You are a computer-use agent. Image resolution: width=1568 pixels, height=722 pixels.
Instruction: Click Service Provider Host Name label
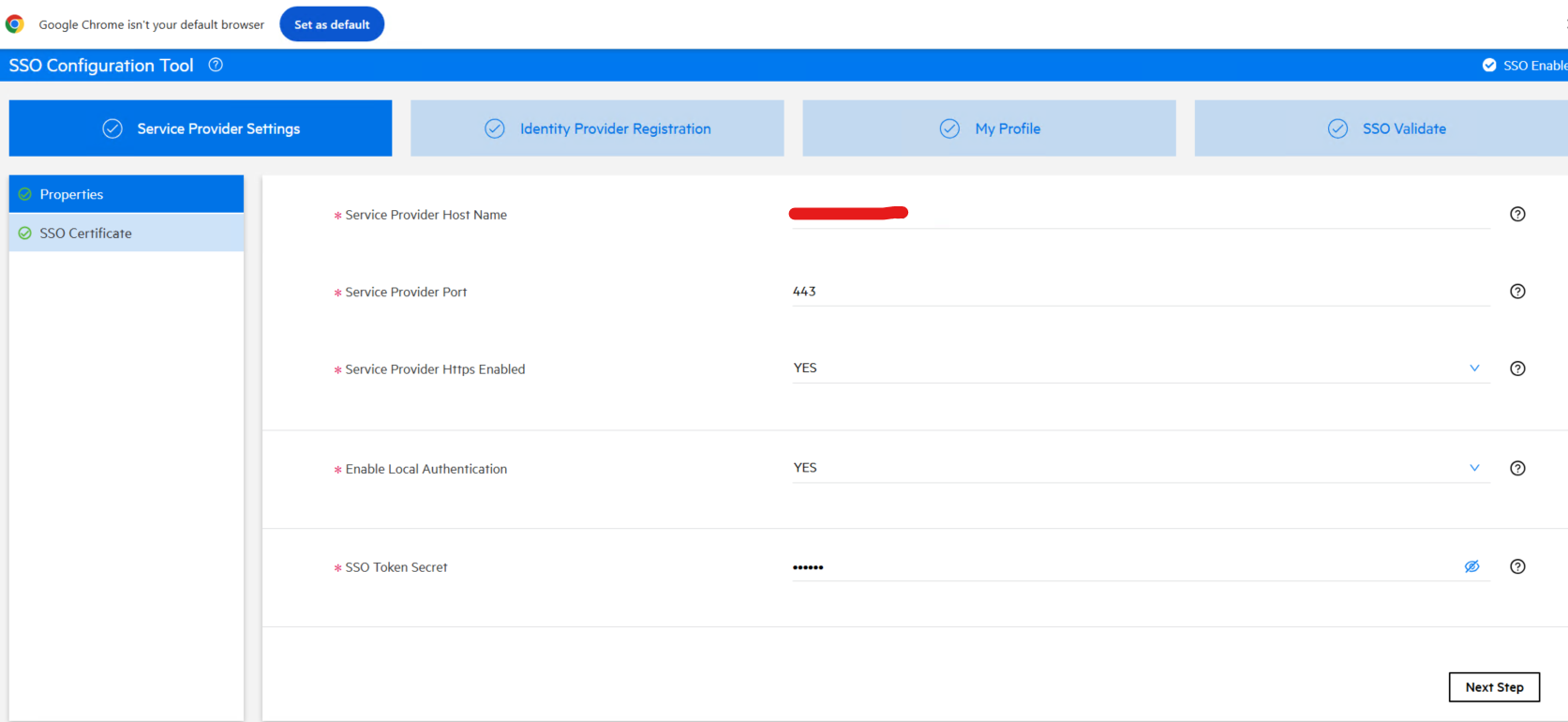[x=426, y=215]
